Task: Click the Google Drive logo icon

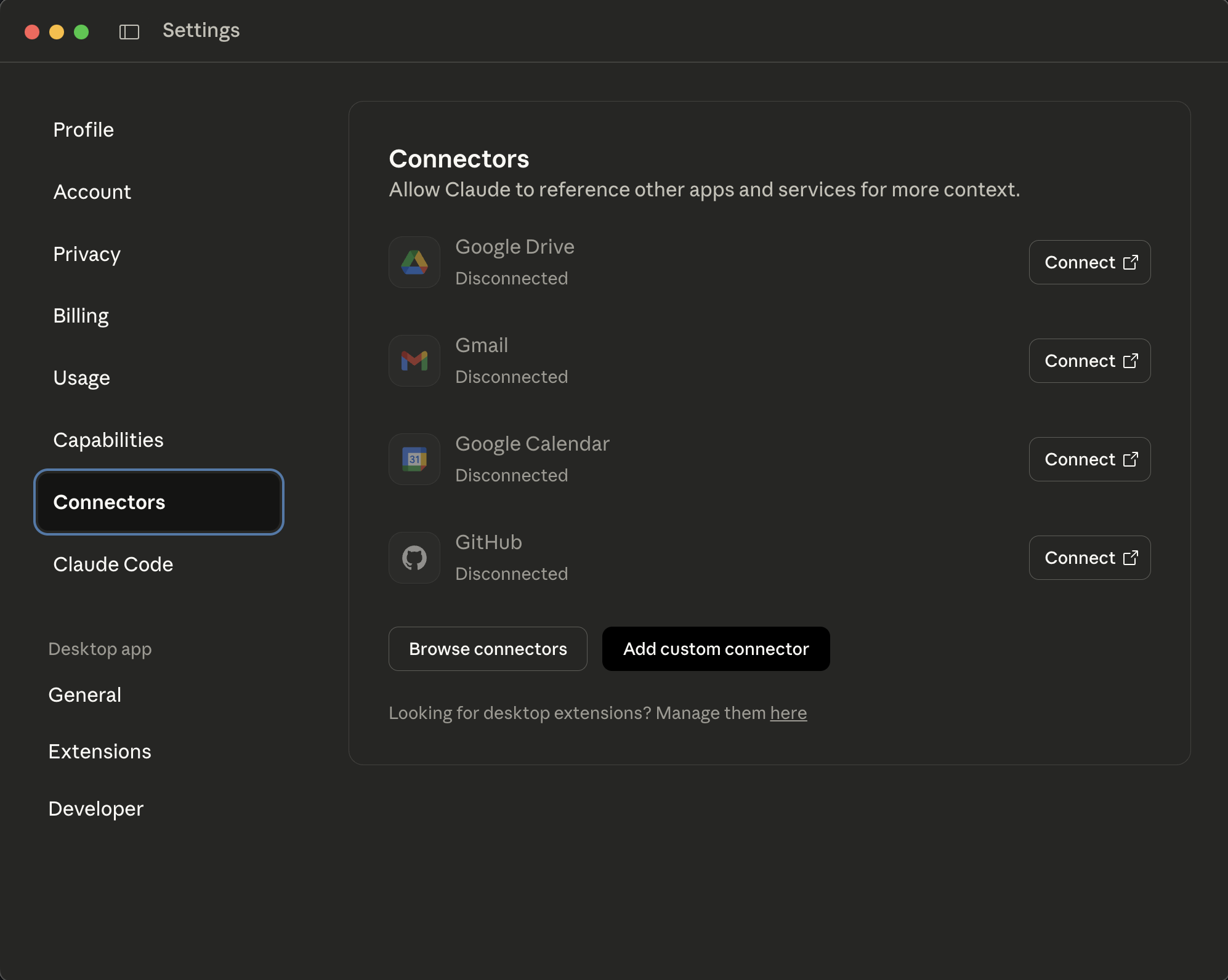Action: point(414,262)
